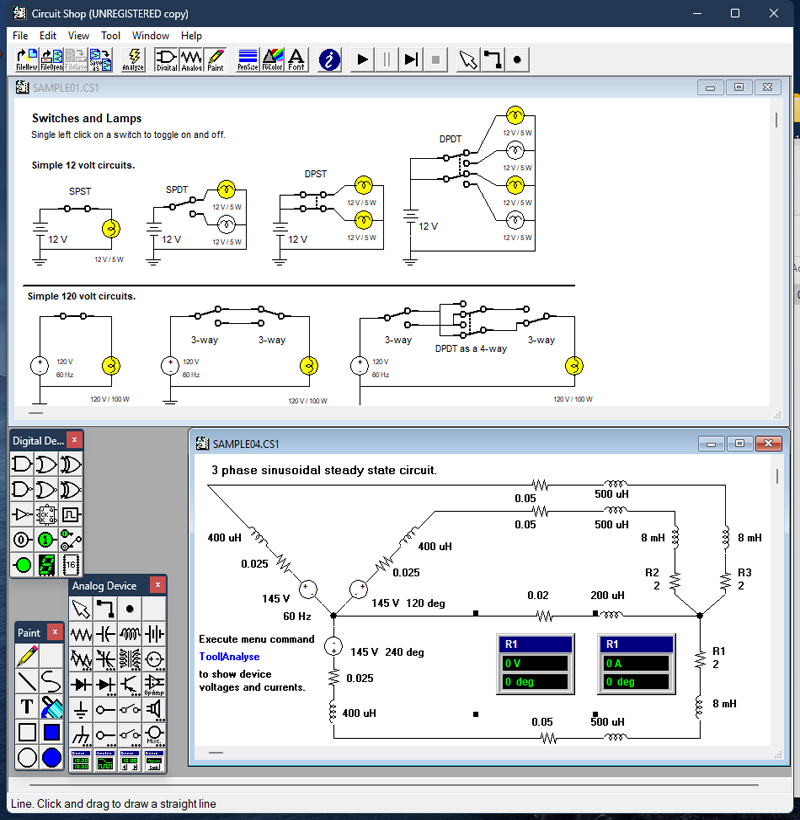Open the Window menu
800x820 pixels.
pos(150,35)
